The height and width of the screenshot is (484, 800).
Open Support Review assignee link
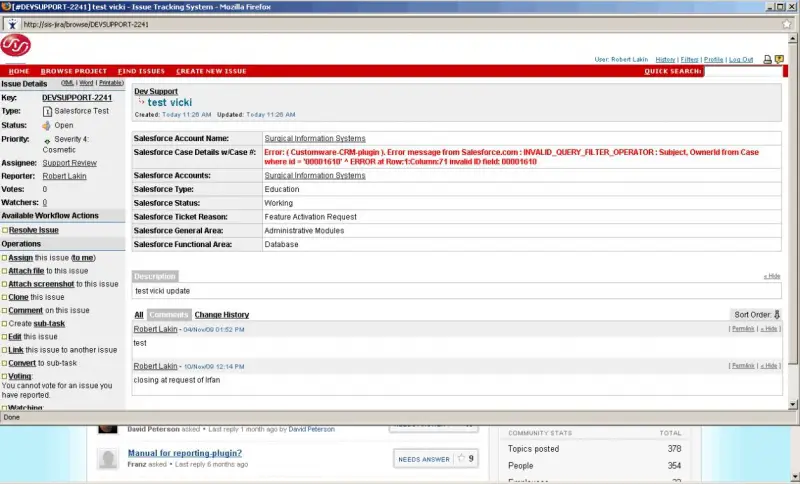(x=69, y=163)
